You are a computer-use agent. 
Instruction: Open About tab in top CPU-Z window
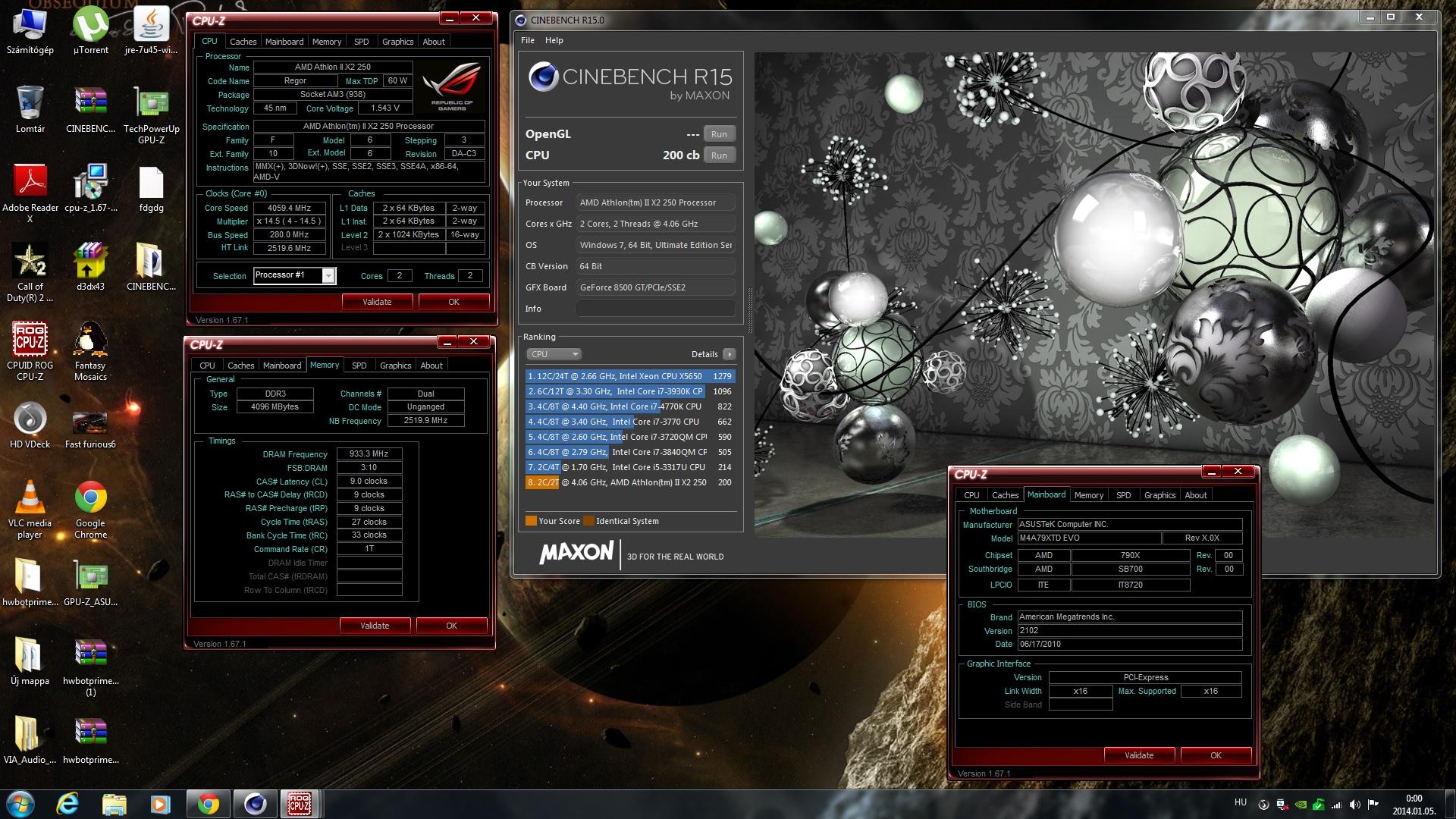(434, 42)
